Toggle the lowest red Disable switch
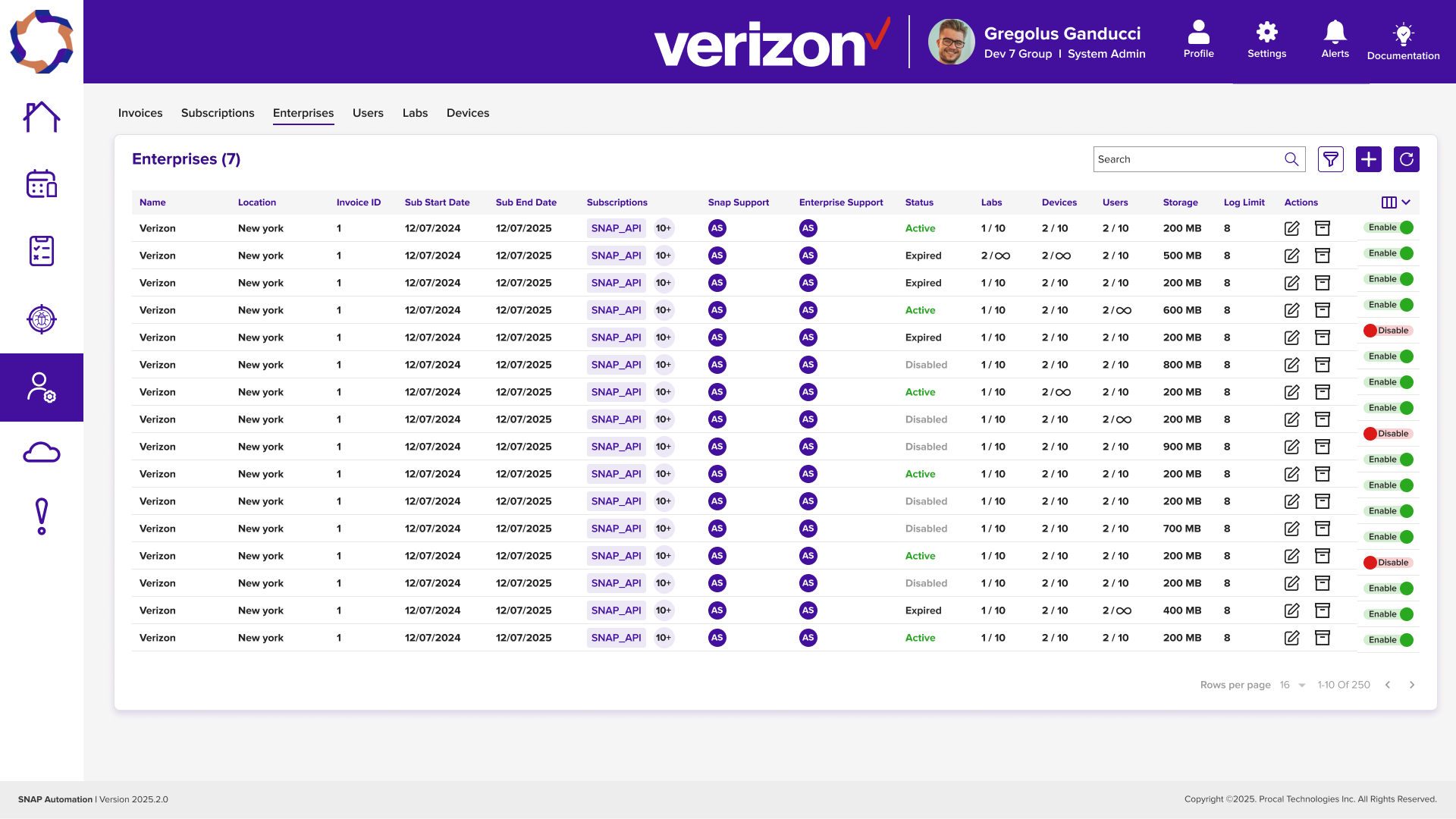This screenshot has height=819, width=1456. pyautogui.click(x=1388, y=563)
